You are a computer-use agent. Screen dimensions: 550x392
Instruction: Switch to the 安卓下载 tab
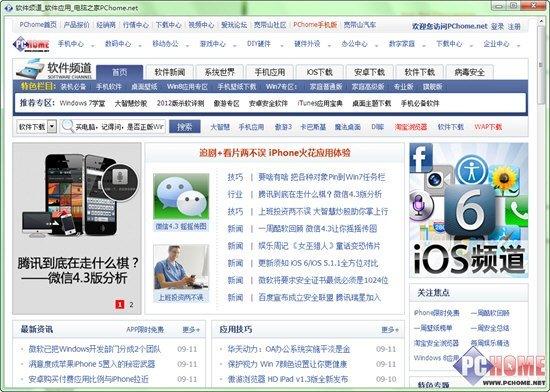369,72
